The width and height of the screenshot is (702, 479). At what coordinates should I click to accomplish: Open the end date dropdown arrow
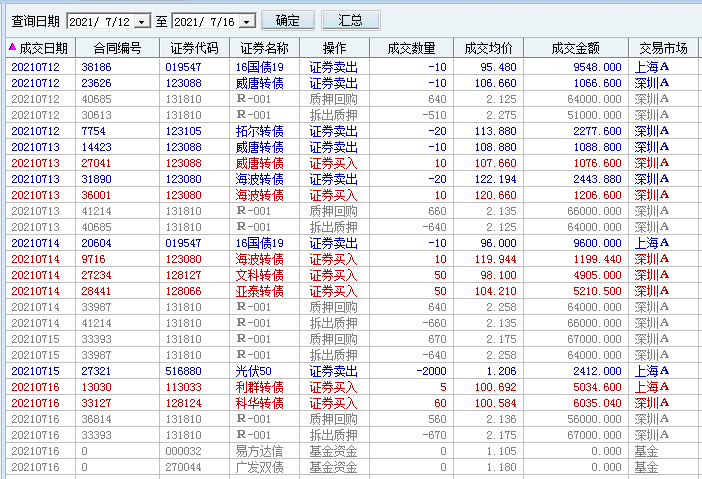247,21
